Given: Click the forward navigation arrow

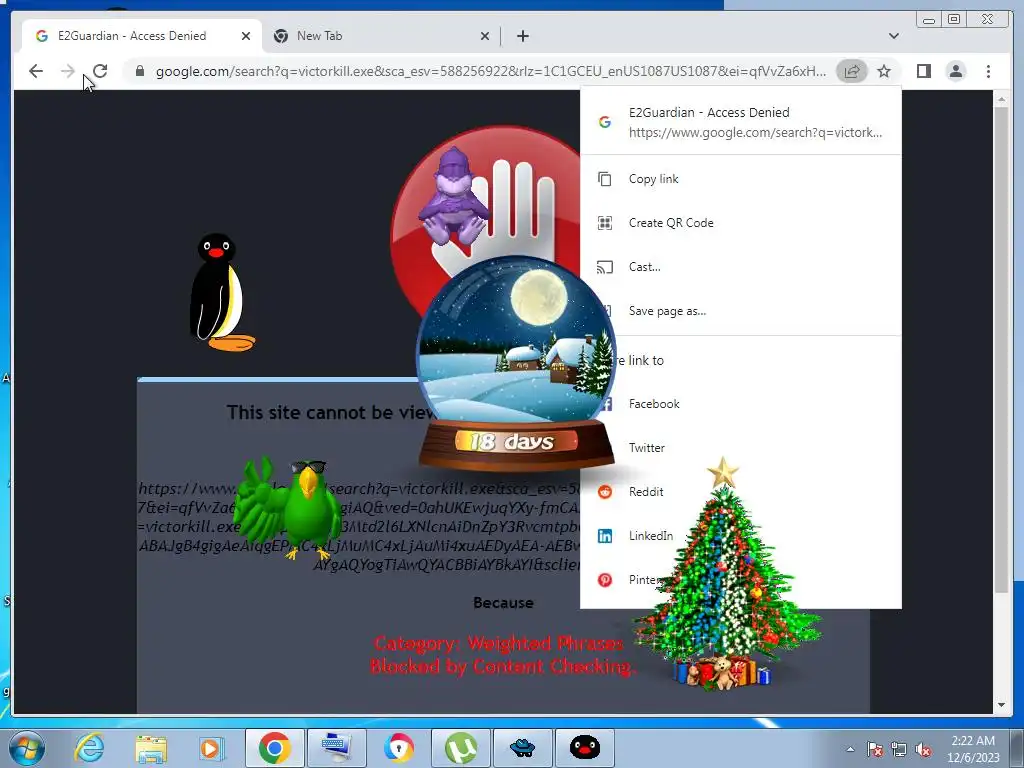Looking at the screenshot, I should tap(67, 71).
